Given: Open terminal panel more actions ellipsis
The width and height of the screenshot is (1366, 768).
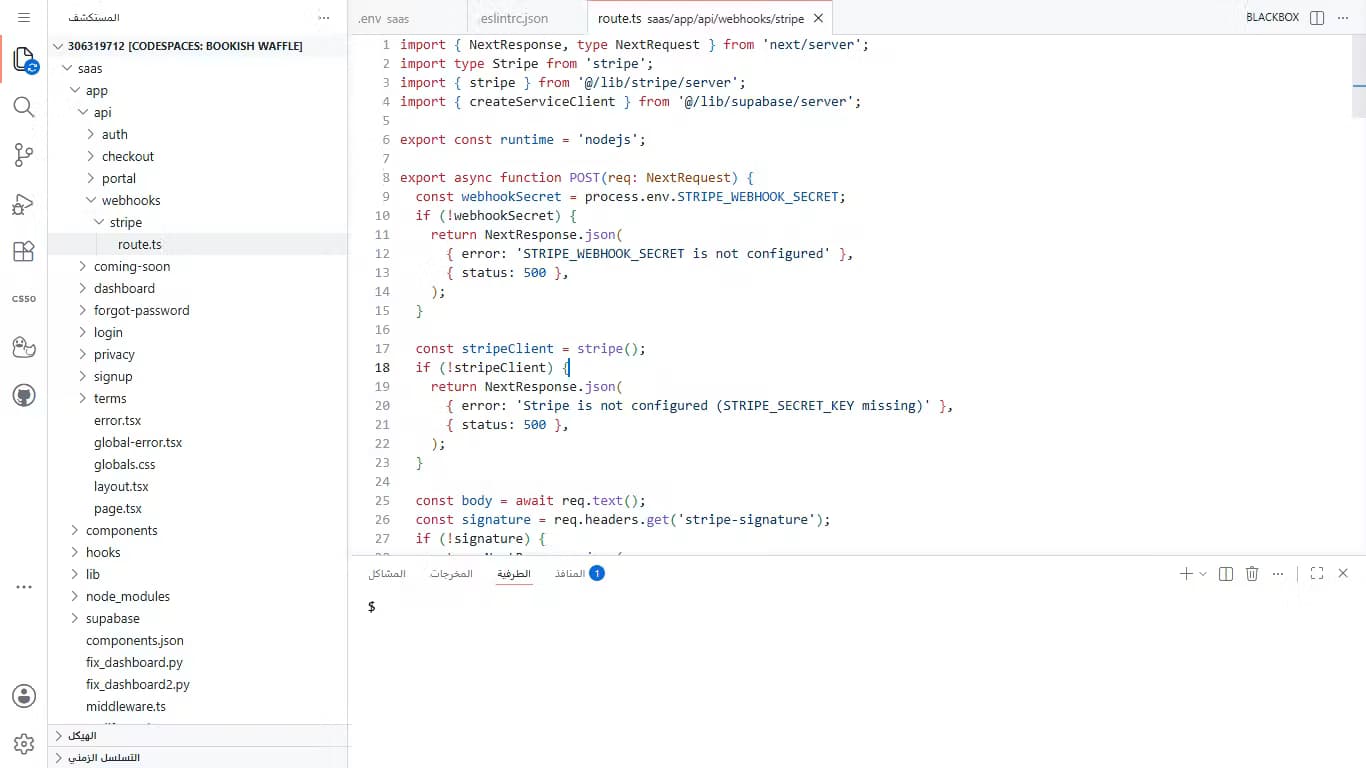Looking at the screenshot, I should [x=1279, y=573].
